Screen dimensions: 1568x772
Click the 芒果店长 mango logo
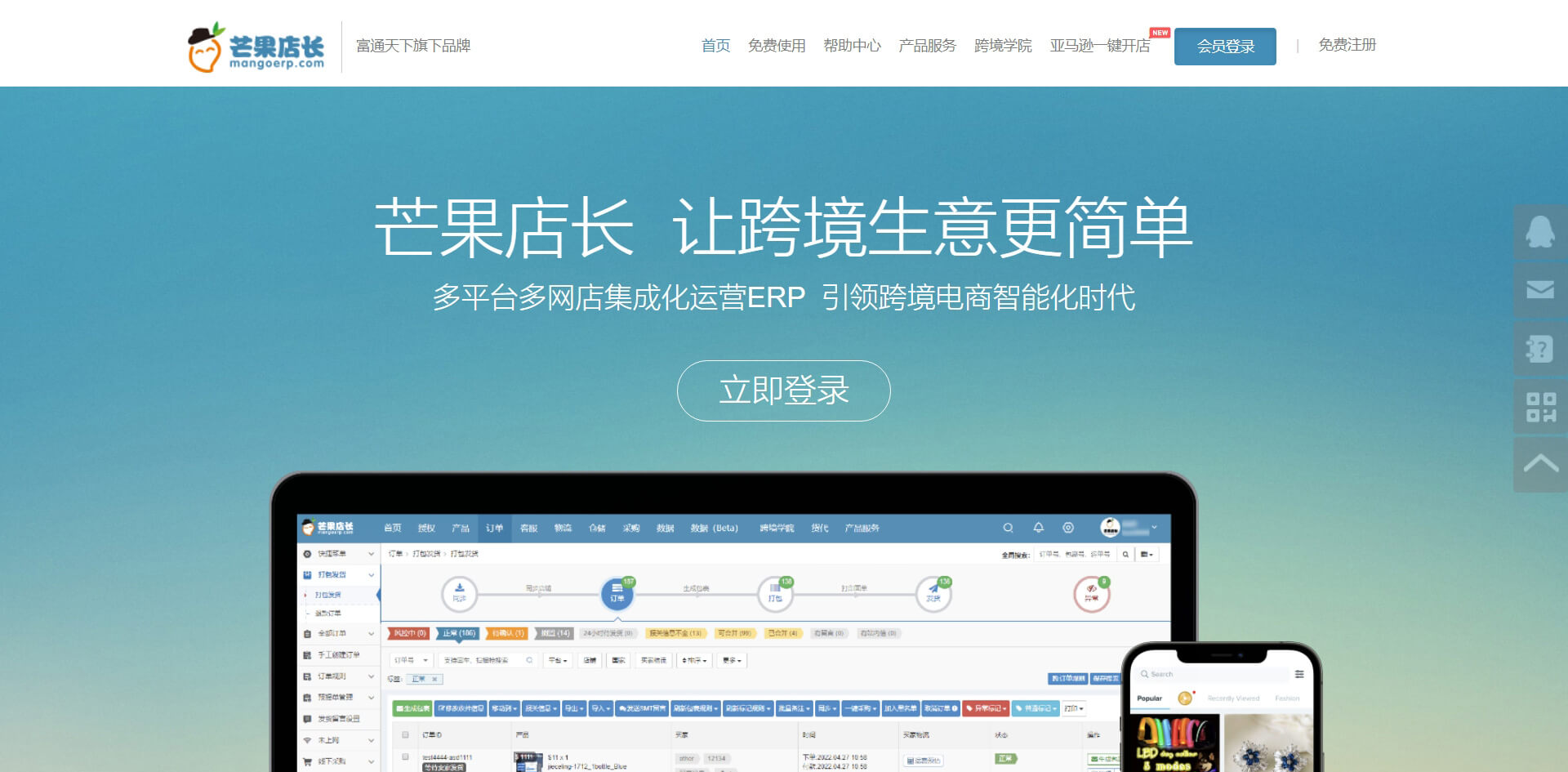[256, 47]
